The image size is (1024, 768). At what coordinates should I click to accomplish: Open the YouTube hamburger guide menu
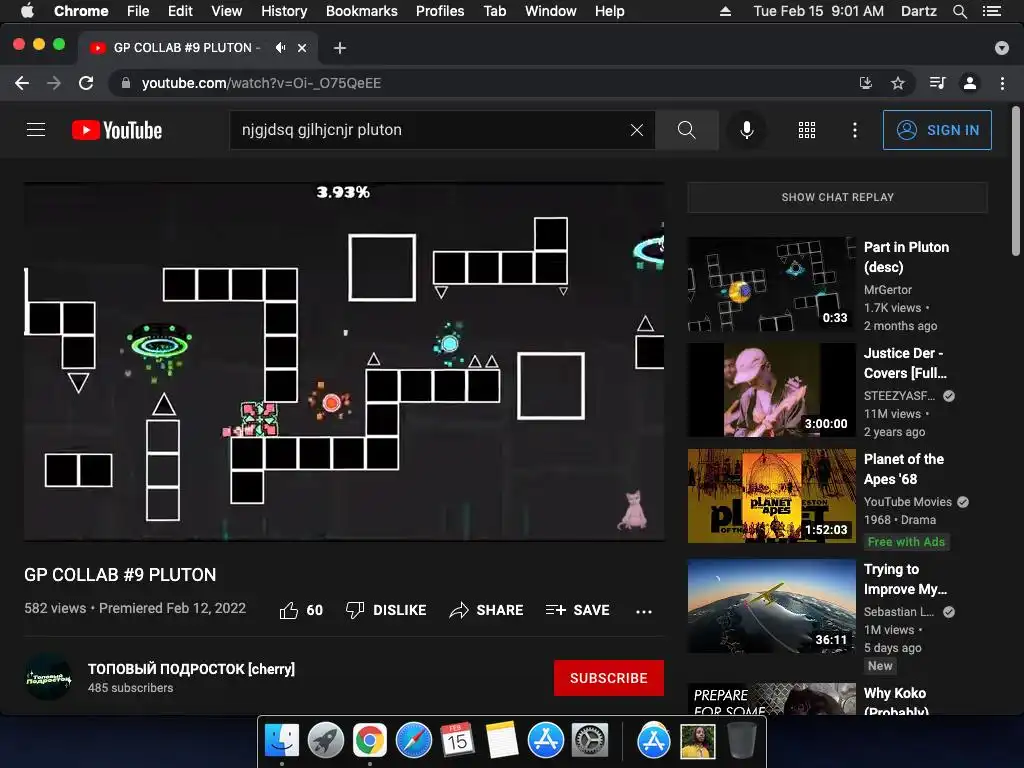(36, 130)
